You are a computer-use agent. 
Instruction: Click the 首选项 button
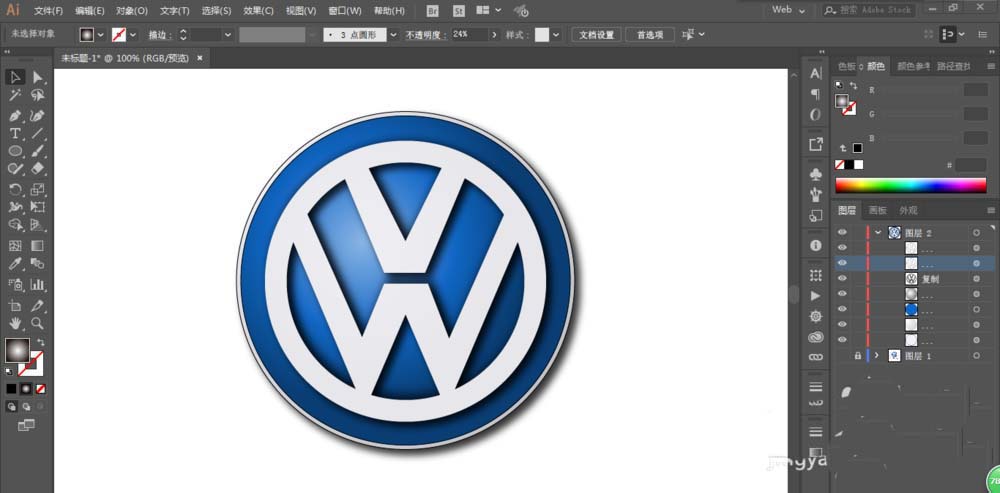pyautogui.click(x=649, y=34)
